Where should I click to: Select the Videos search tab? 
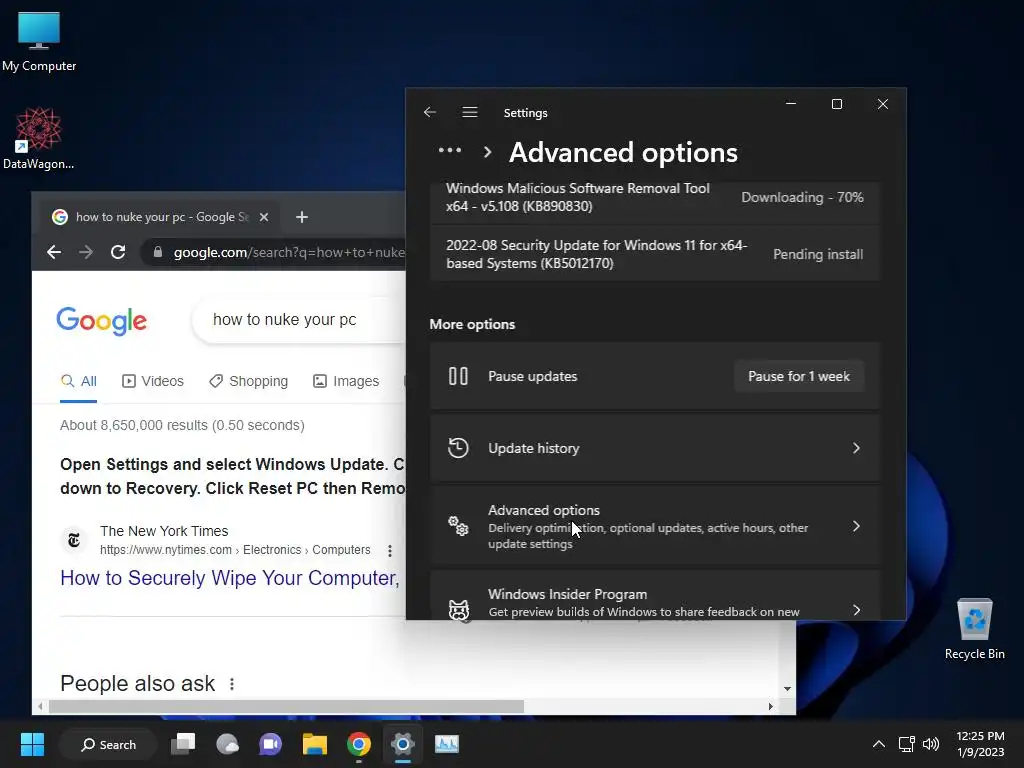point(153,381)
